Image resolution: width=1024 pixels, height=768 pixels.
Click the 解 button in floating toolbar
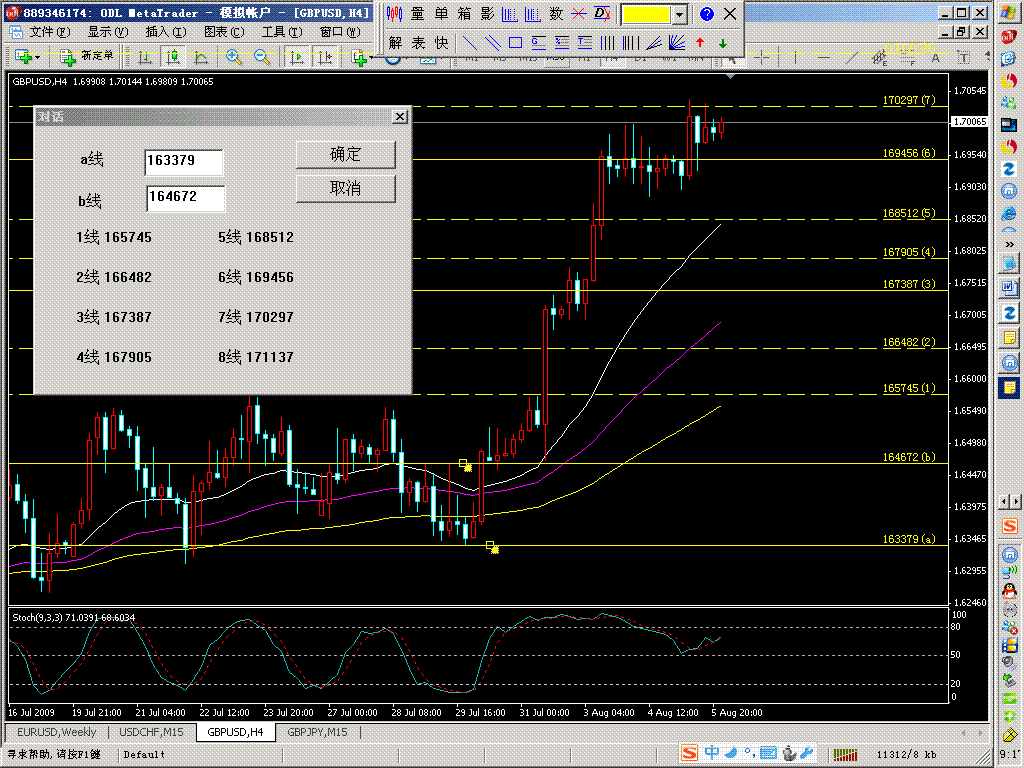tap(395, 43)
